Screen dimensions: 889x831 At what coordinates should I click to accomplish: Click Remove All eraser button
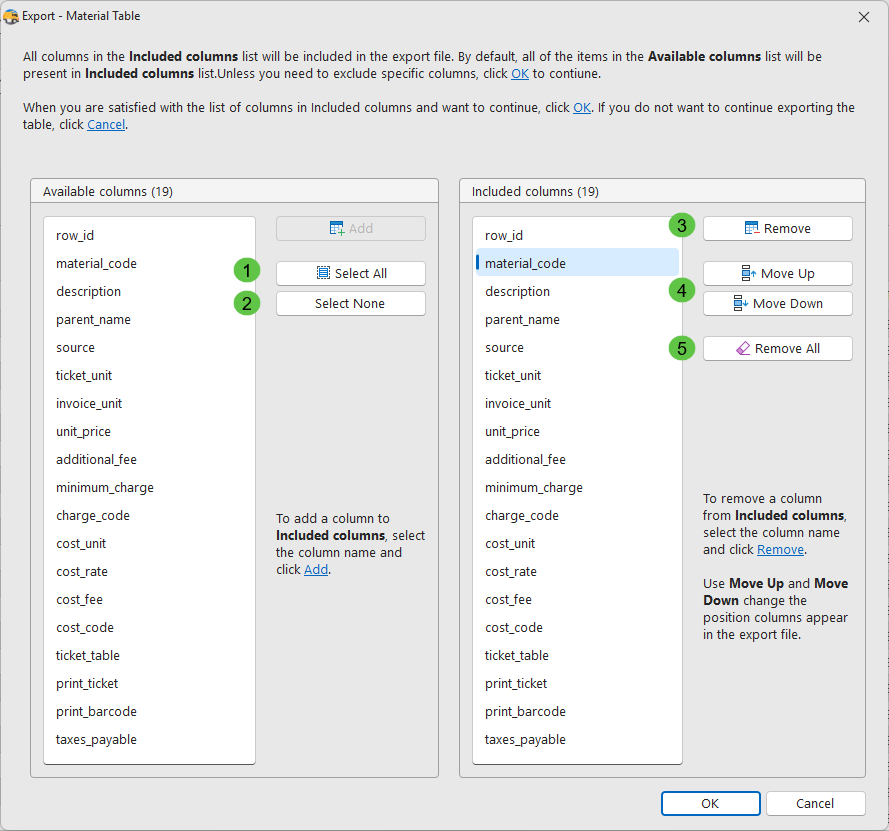[x=777, y=348]
